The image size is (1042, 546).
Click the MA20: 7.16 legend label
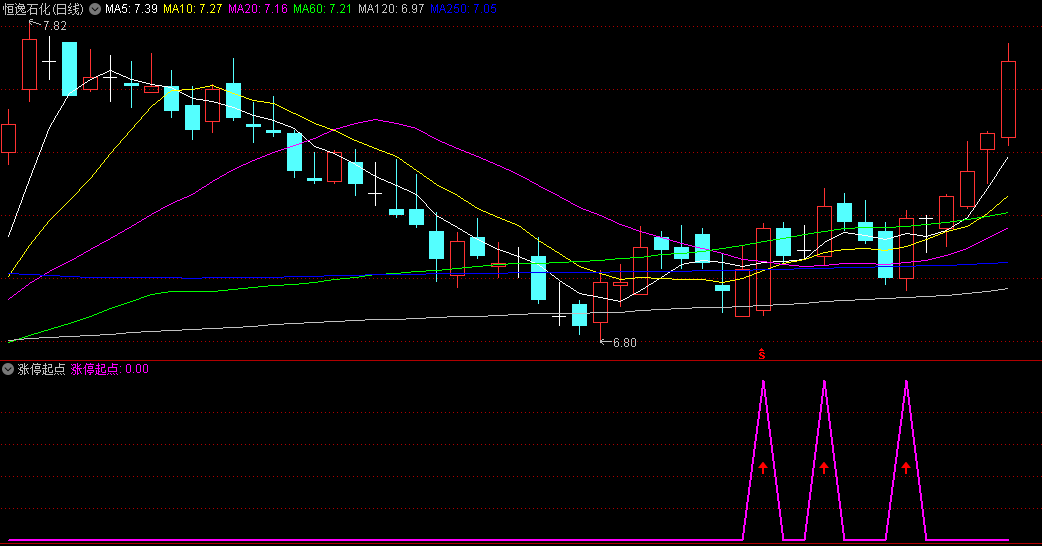258,9
